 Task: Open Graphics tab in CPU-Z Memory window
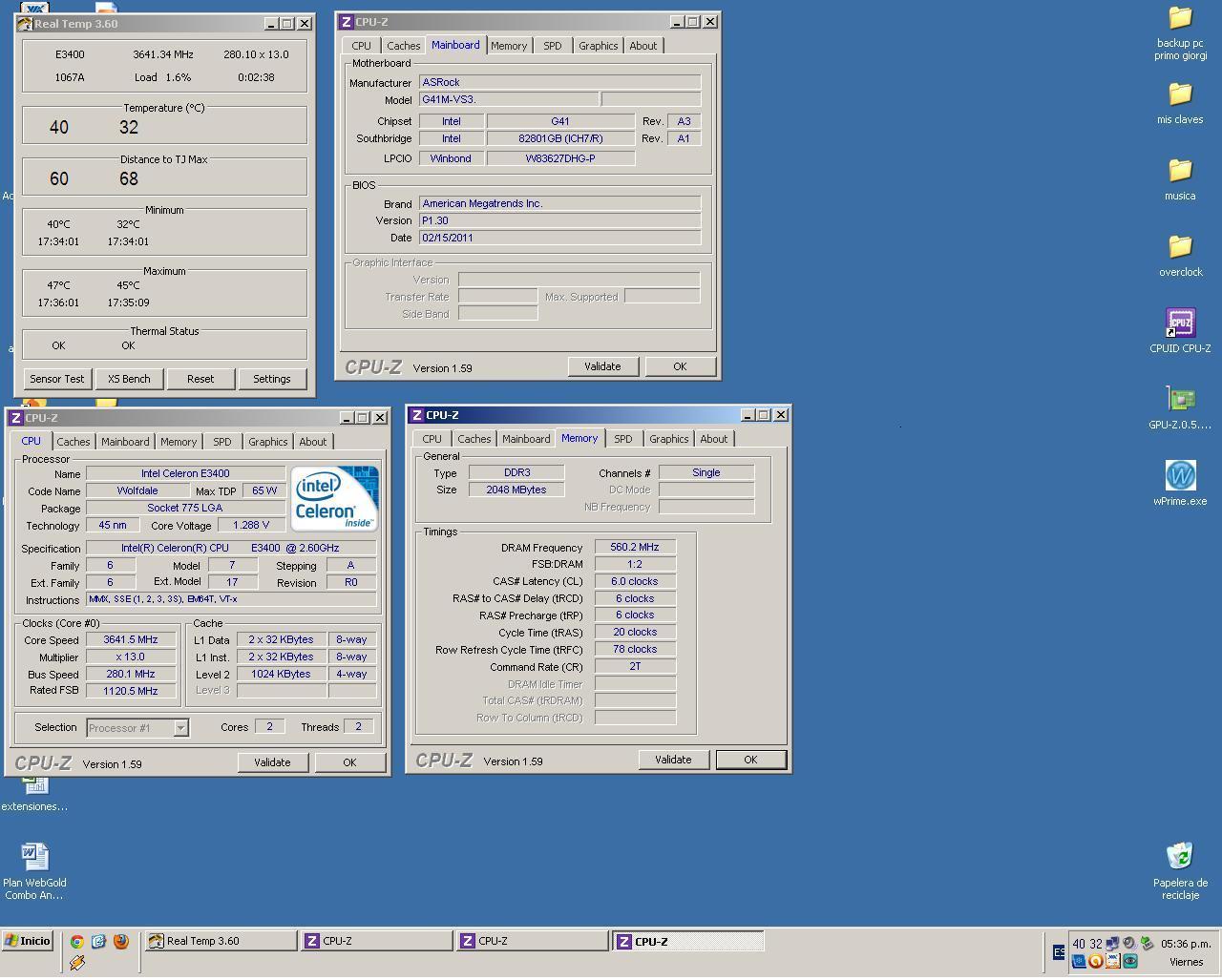point(669,439)
